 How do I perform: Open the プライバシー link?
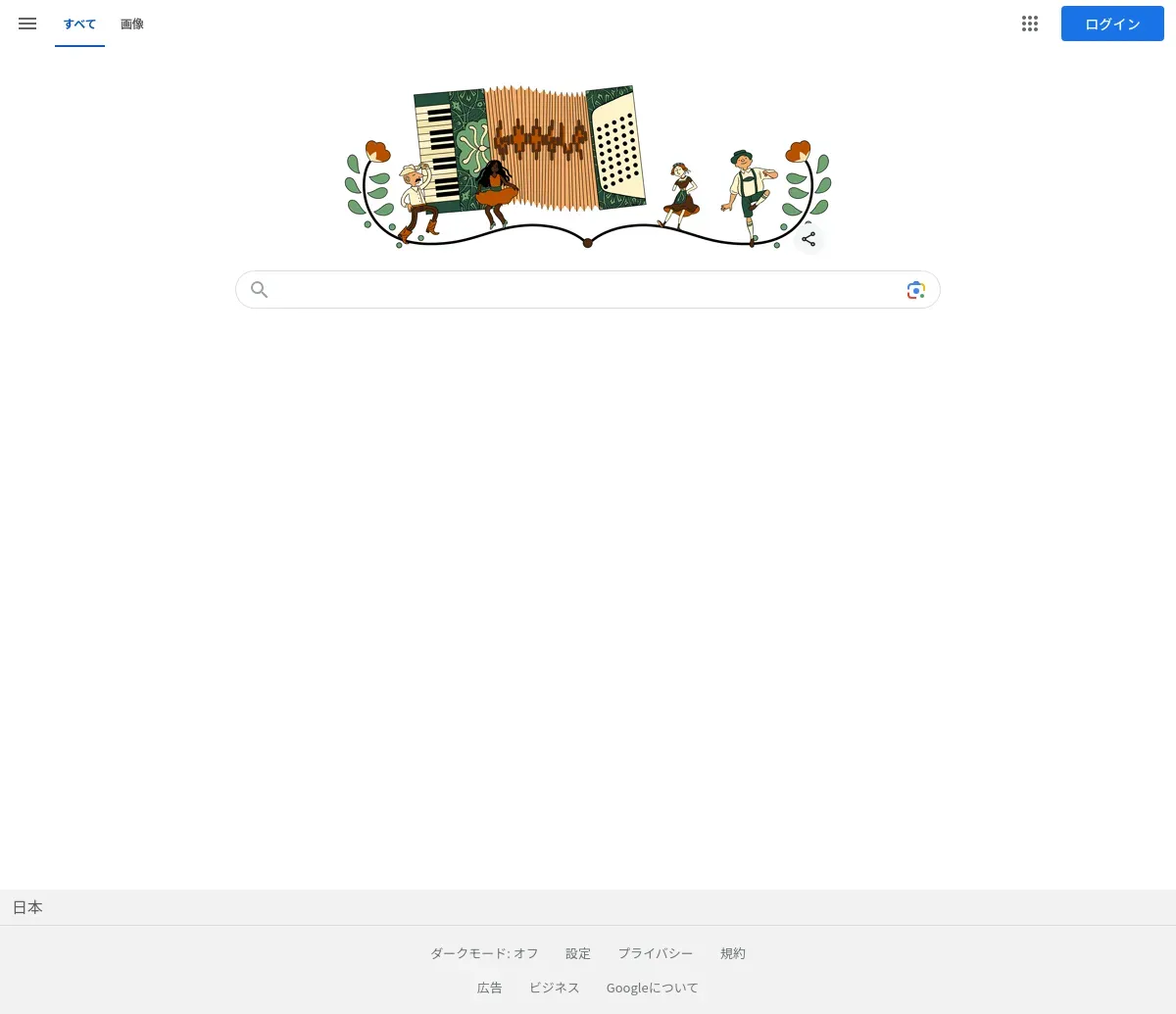tap(655, 953)
